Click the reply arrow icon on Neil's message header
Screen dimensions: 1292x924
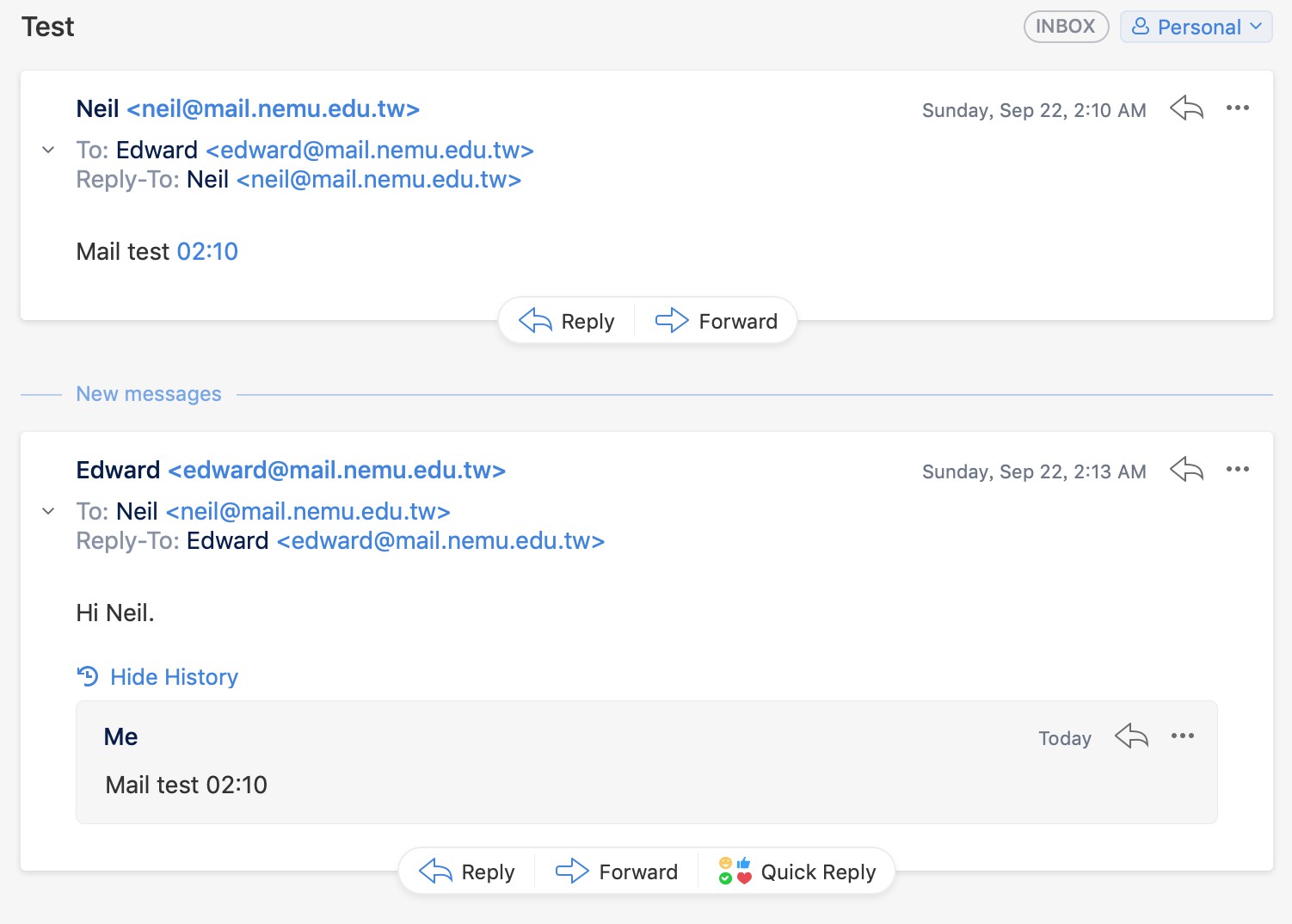click(1186, 108)
